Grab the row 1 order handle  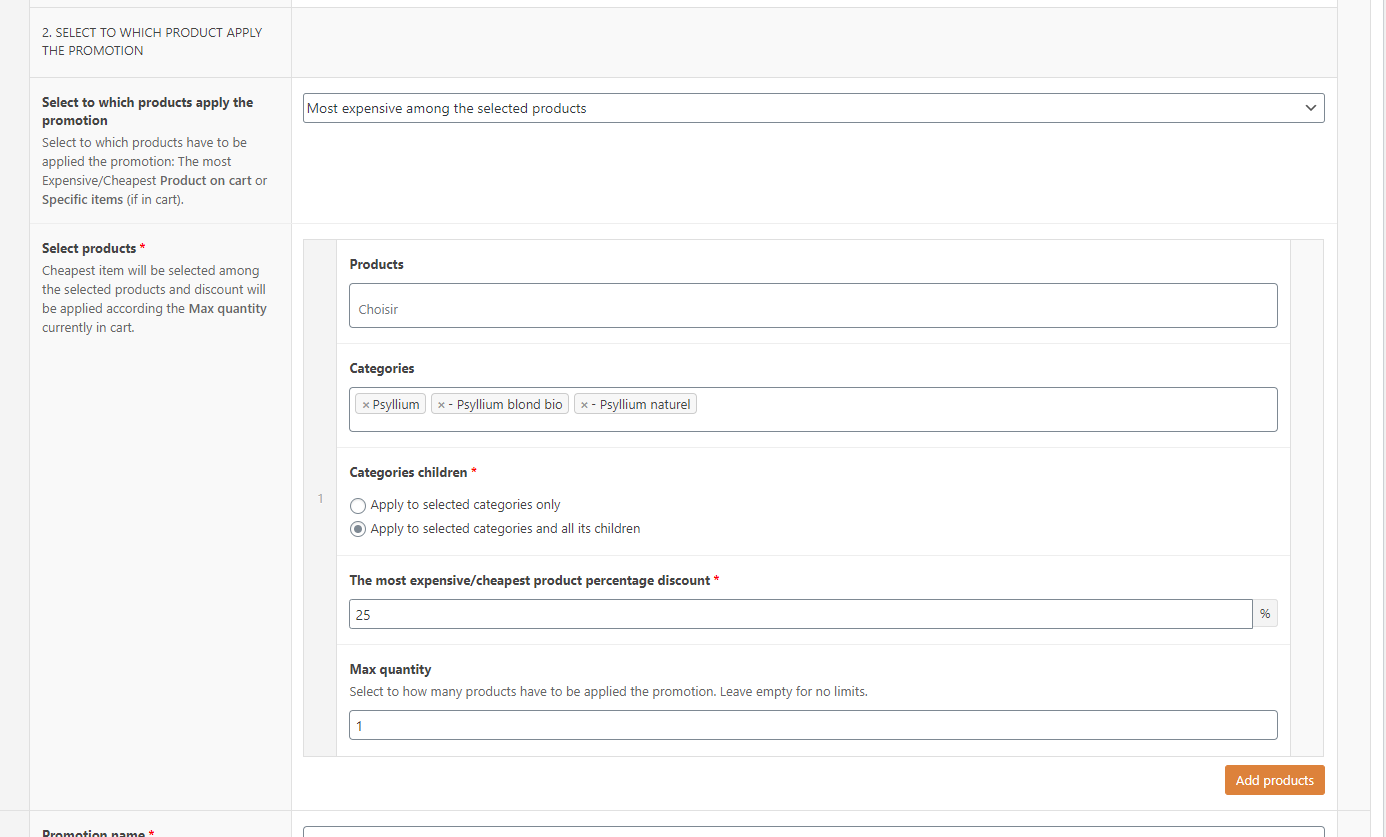[320, 498]
